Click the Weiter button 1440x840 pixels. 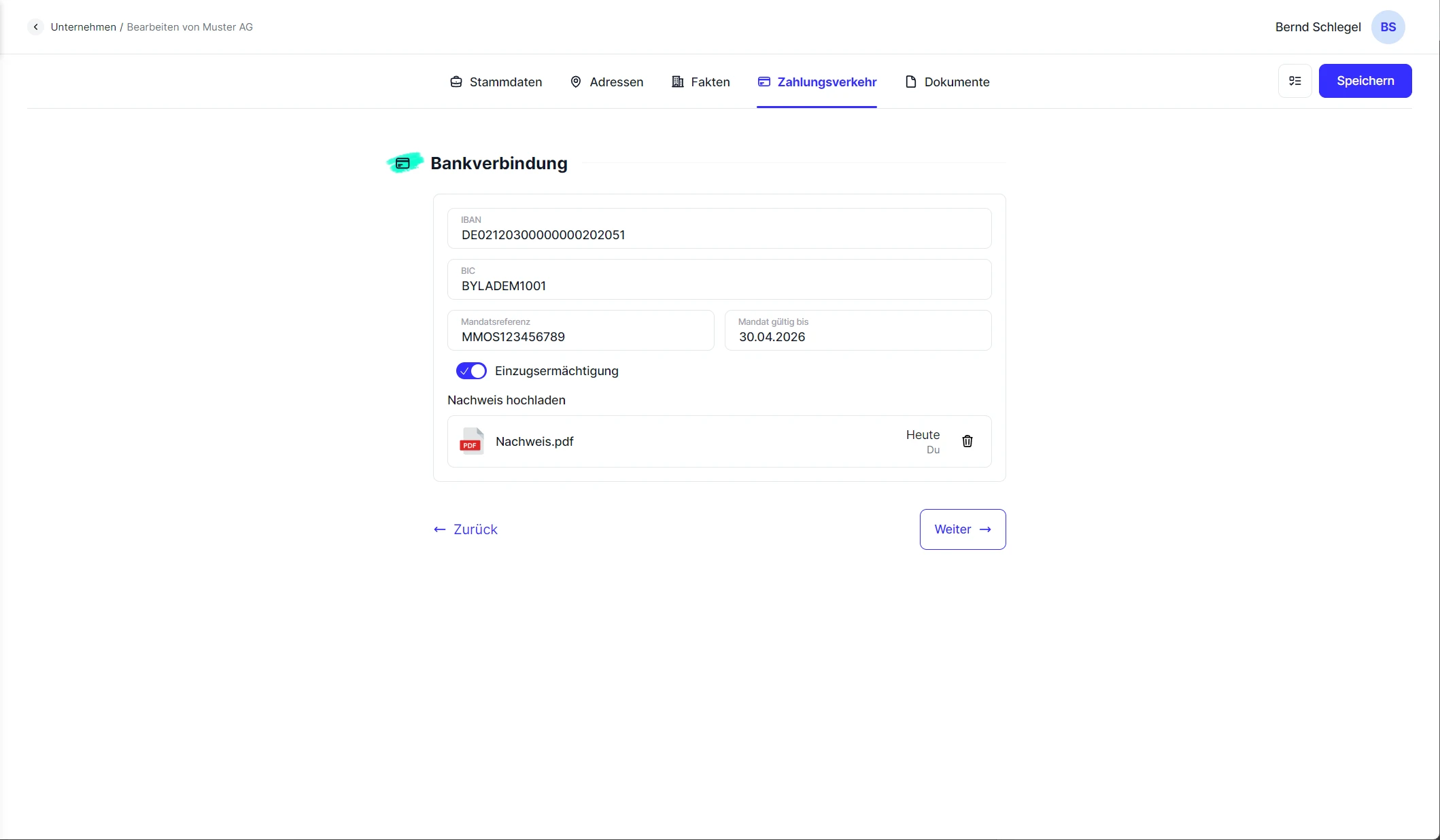coord(962,529)
